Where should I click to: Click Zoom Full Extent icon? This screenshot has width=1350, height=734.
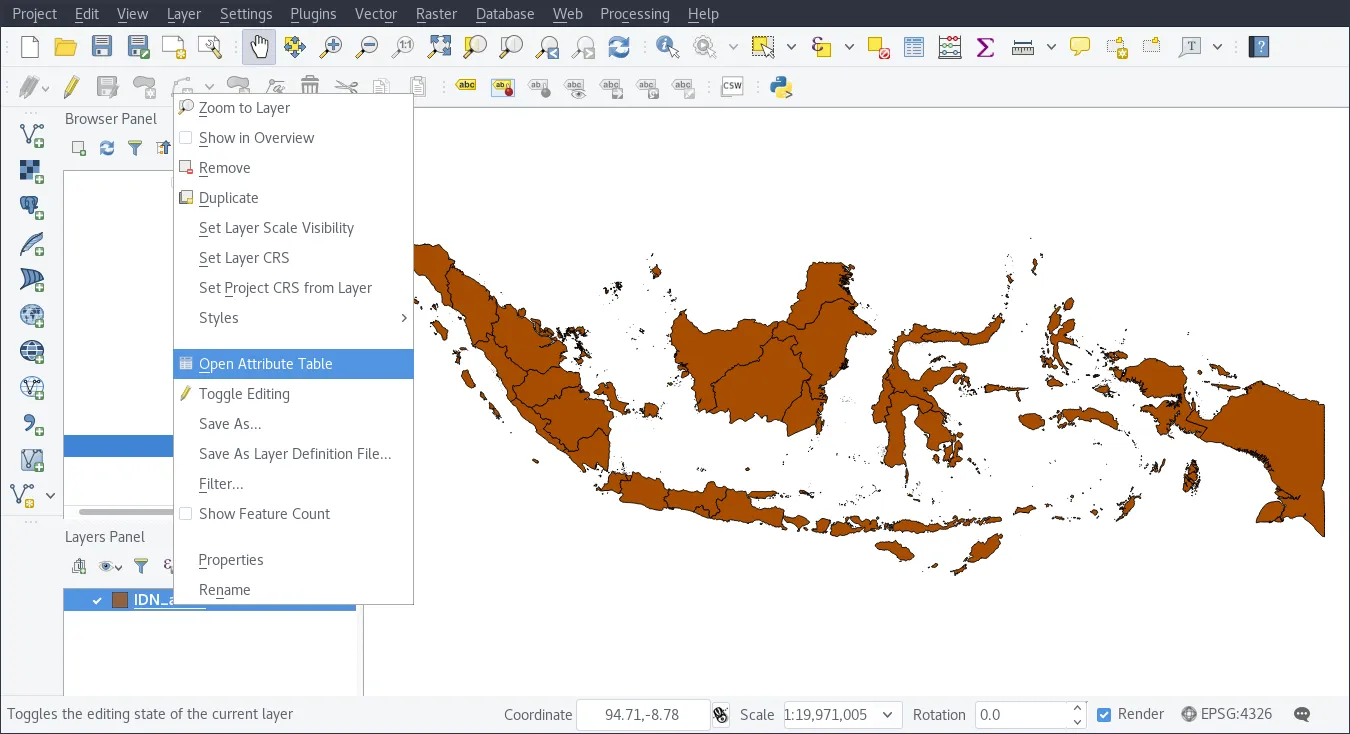(x=438, y=46)
